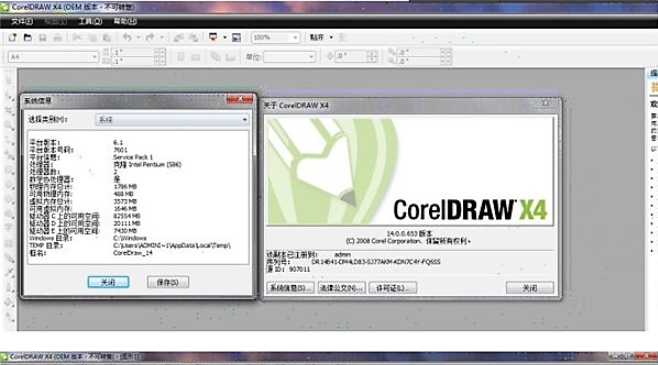658x365 pixels.
Task: Click the Save disk icon
Action: (42, 38)
